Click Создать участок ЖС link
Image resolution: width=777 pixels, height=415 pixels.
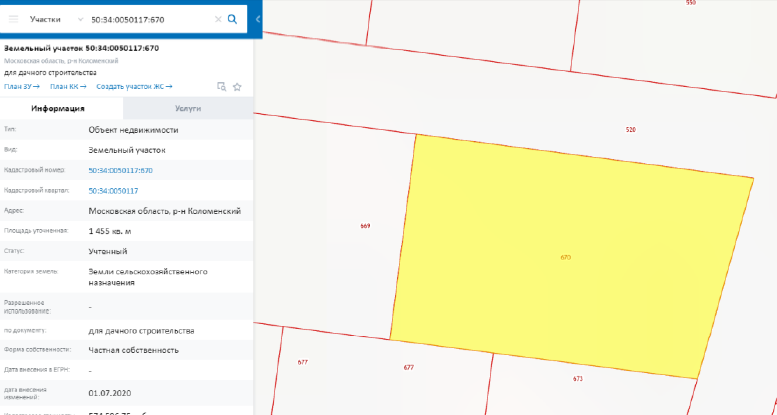134,86
